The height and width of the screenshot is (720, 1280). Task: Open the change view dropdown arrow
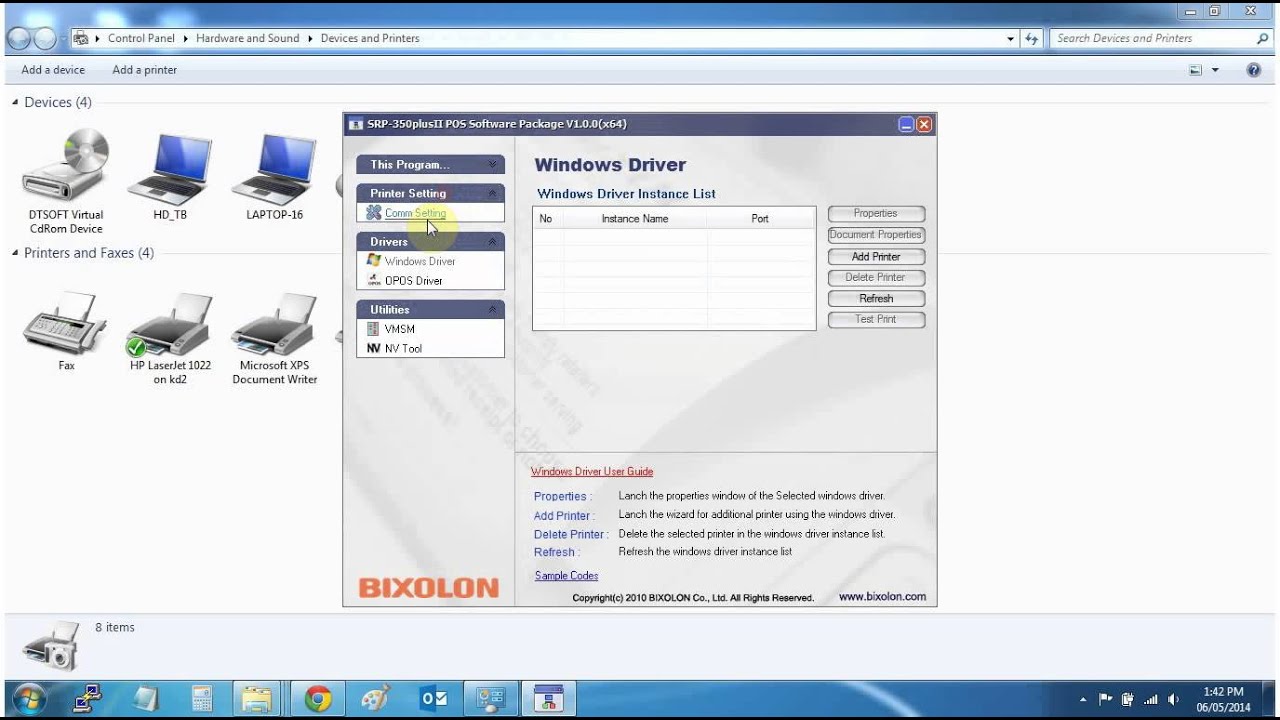click(1215, 70)
